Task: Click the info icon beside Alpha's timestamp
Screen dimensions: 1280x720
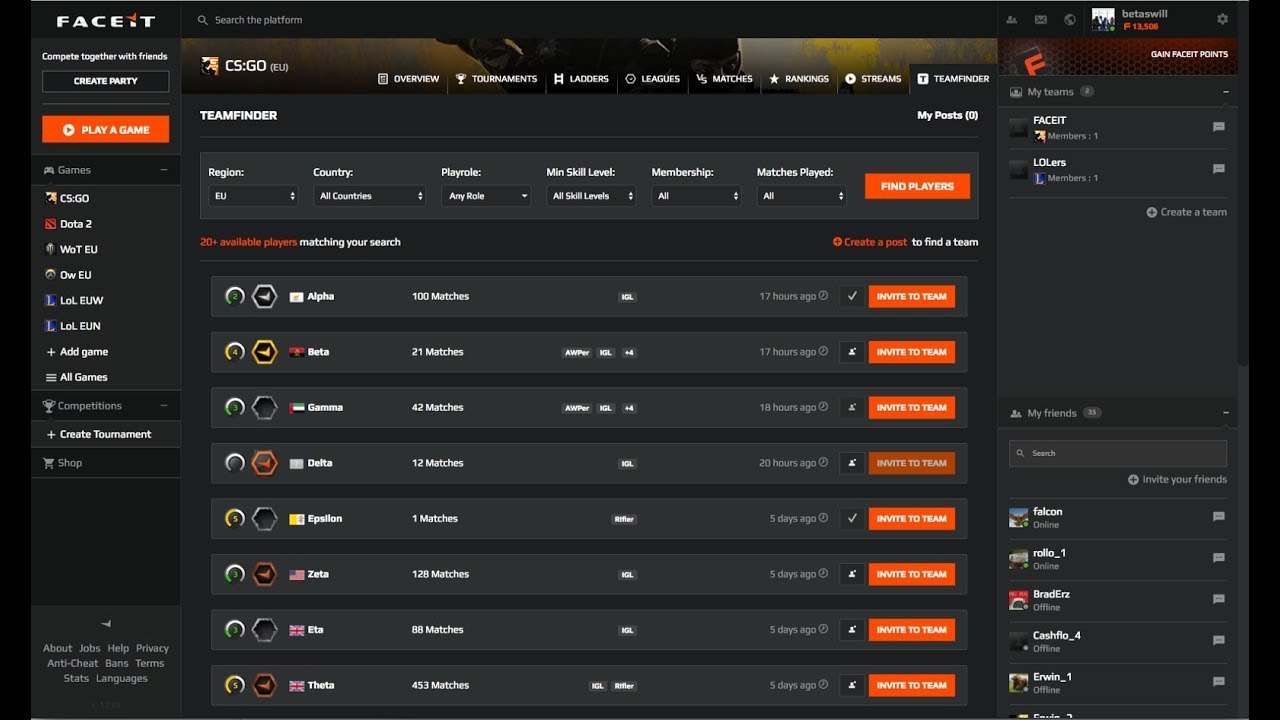Action: click(824, 296)
